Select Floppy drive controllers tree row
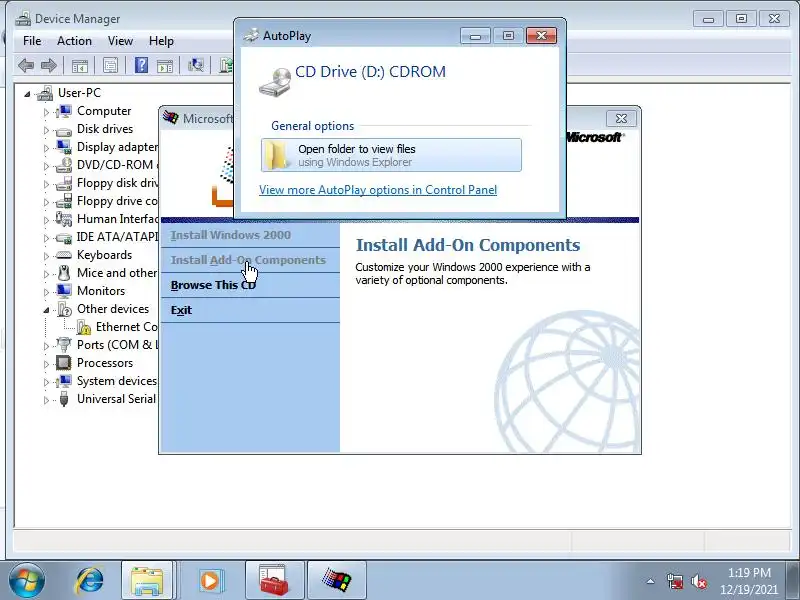The height and width of the screenshot is (600, 800). click(x=117, y=201)
